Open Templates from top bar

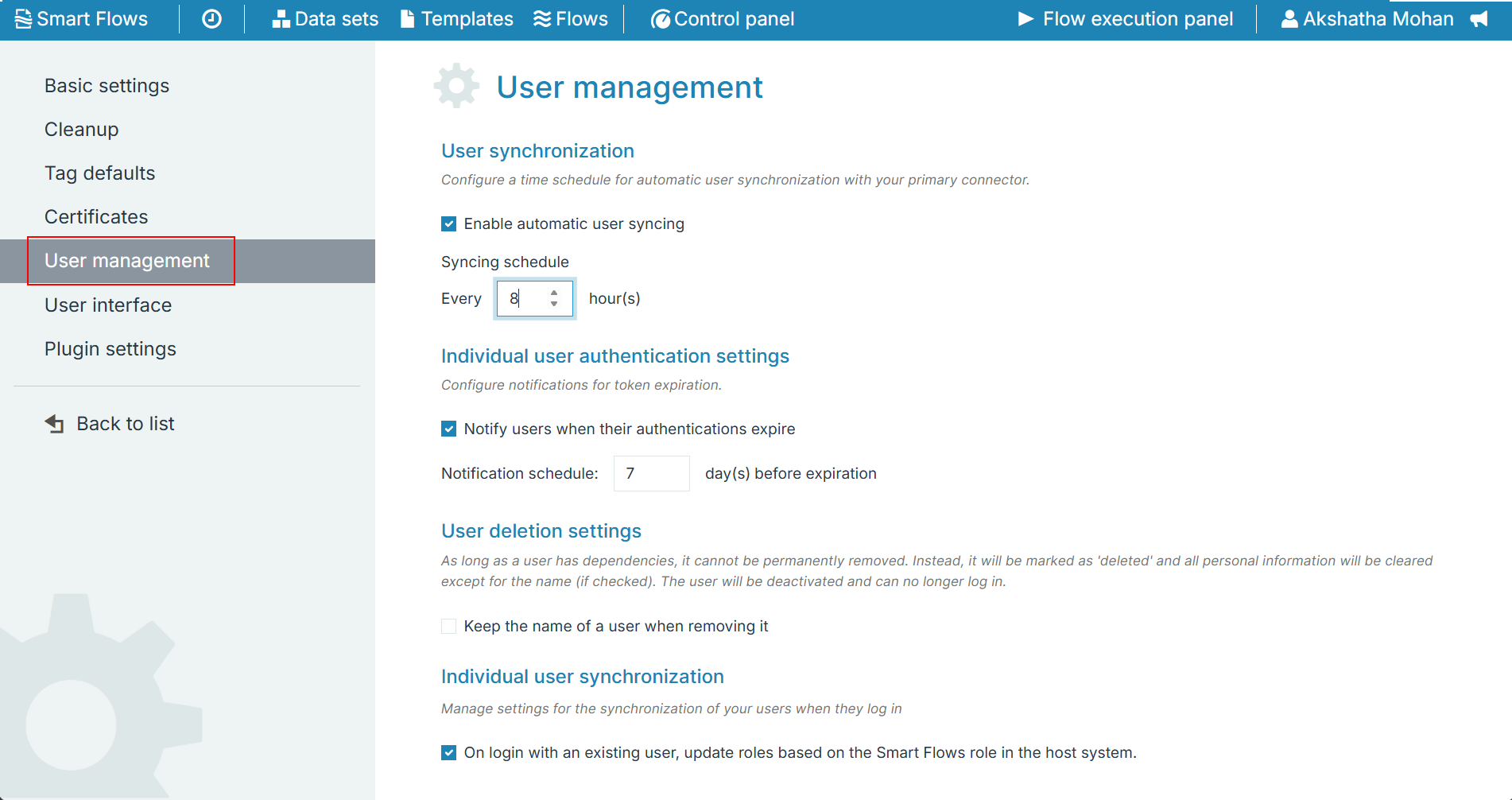(457, 19)
